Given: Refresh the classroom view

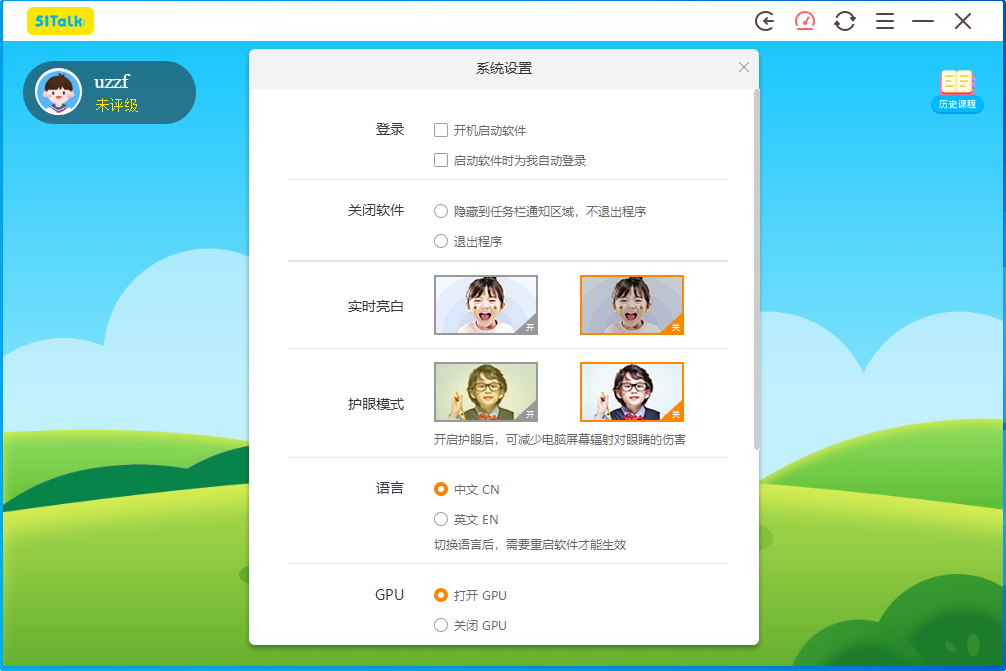Looking at the screenshot, I should (844, 20).
